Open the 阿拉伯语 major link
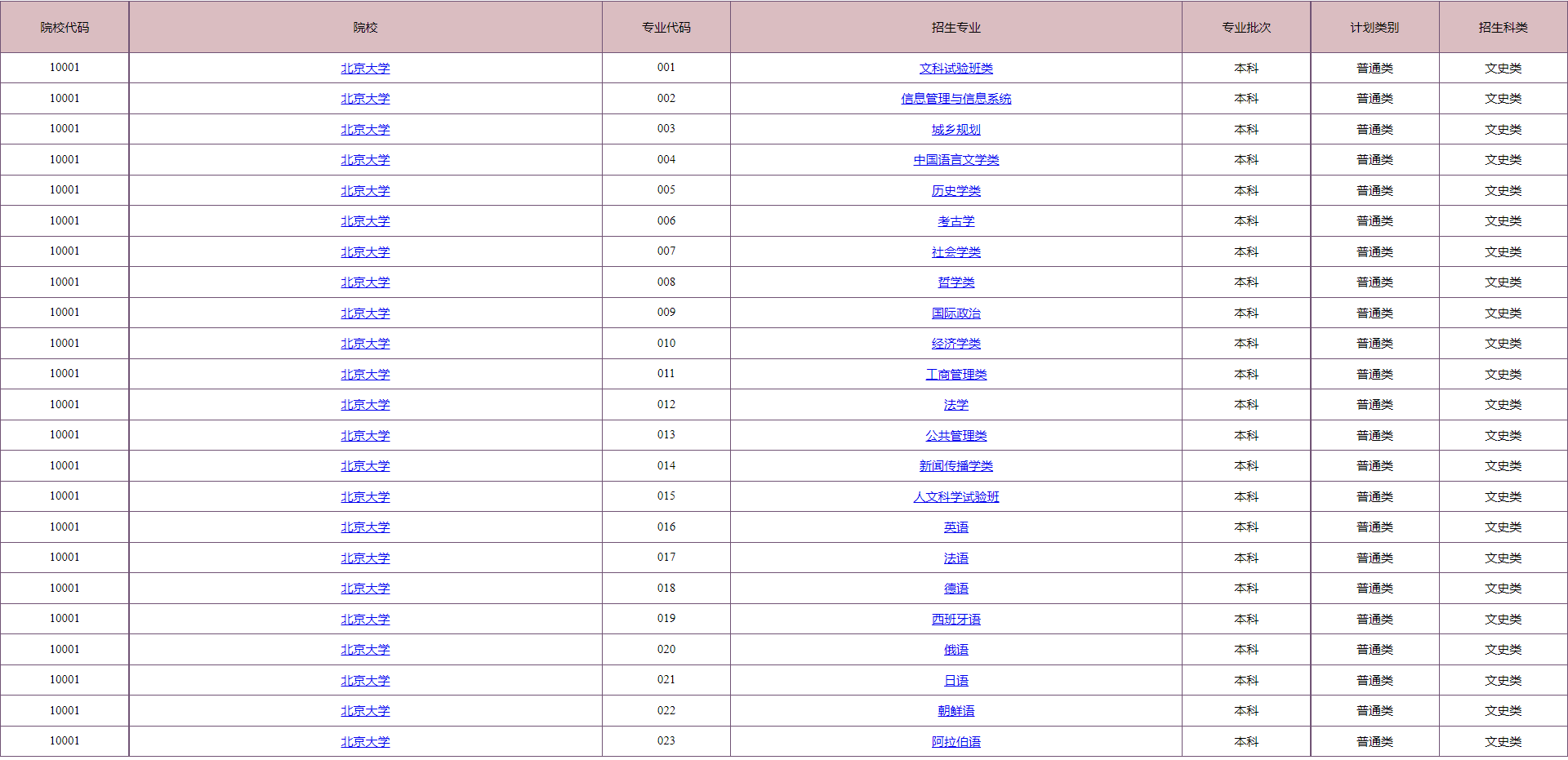This screenshot has width=1568, height=760. click(955, 742)
